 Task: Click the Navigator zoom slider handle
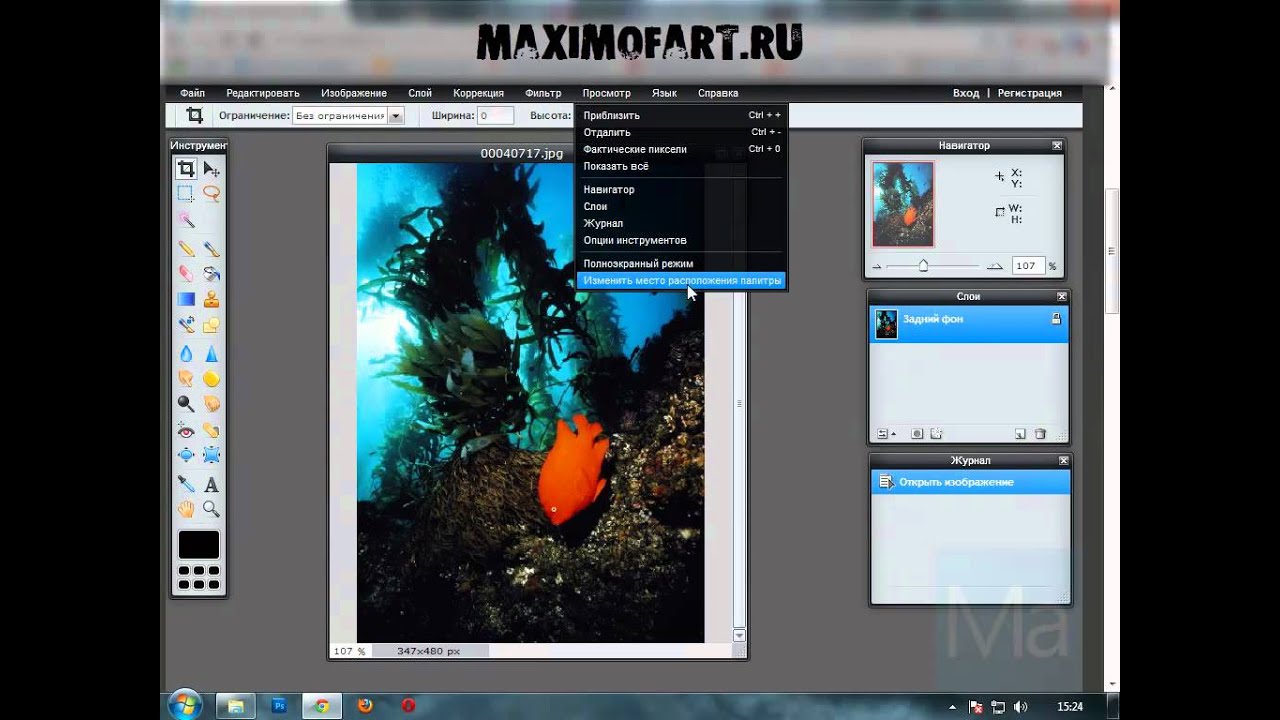923,266
